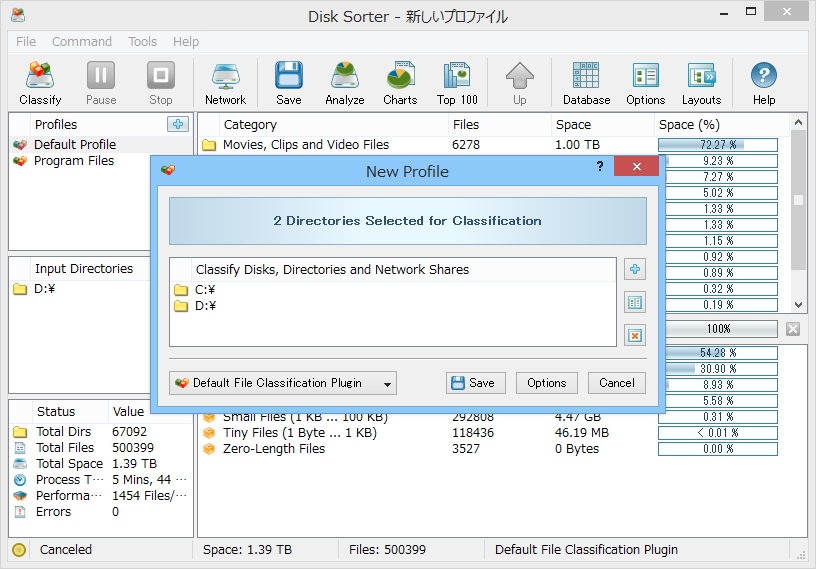Click the scroll up arrow of category list
This screenshot has height=569, width=816.
click(799, 123)
